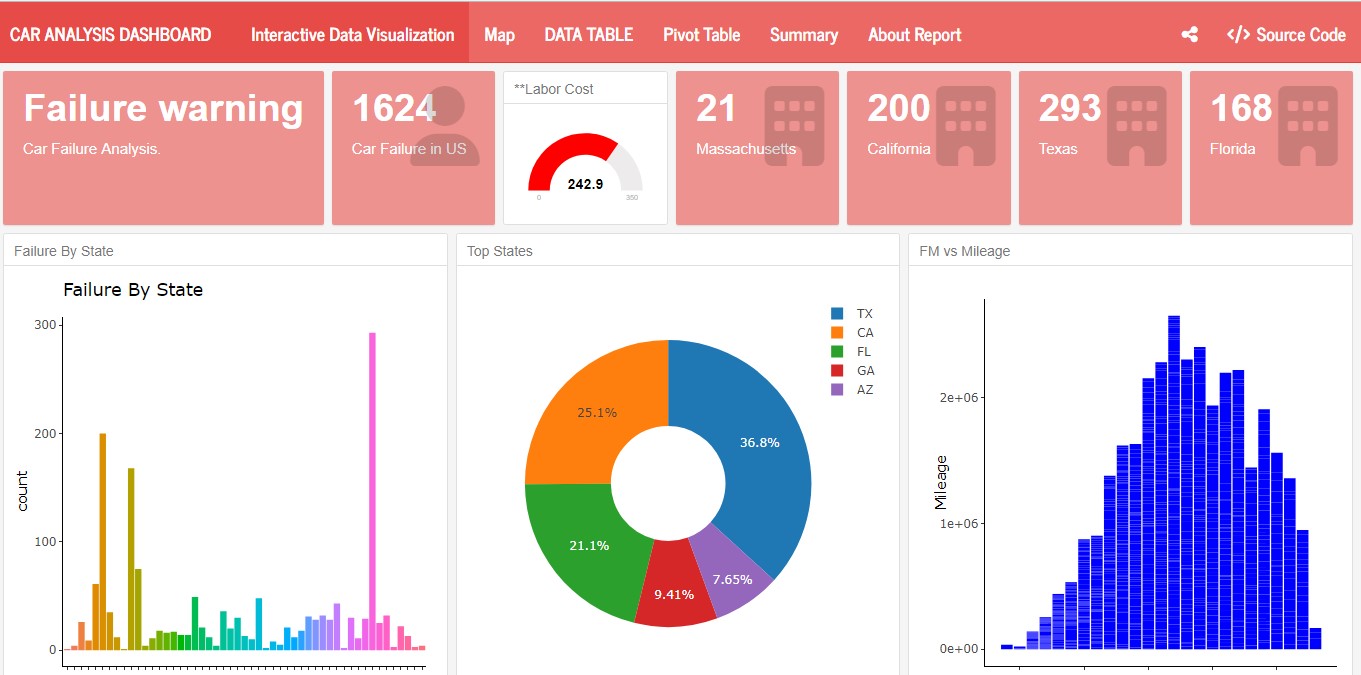Toggle the CA legend entry off
The width and height of the screenshot is (1361, 675).
(x=837, y=333)
